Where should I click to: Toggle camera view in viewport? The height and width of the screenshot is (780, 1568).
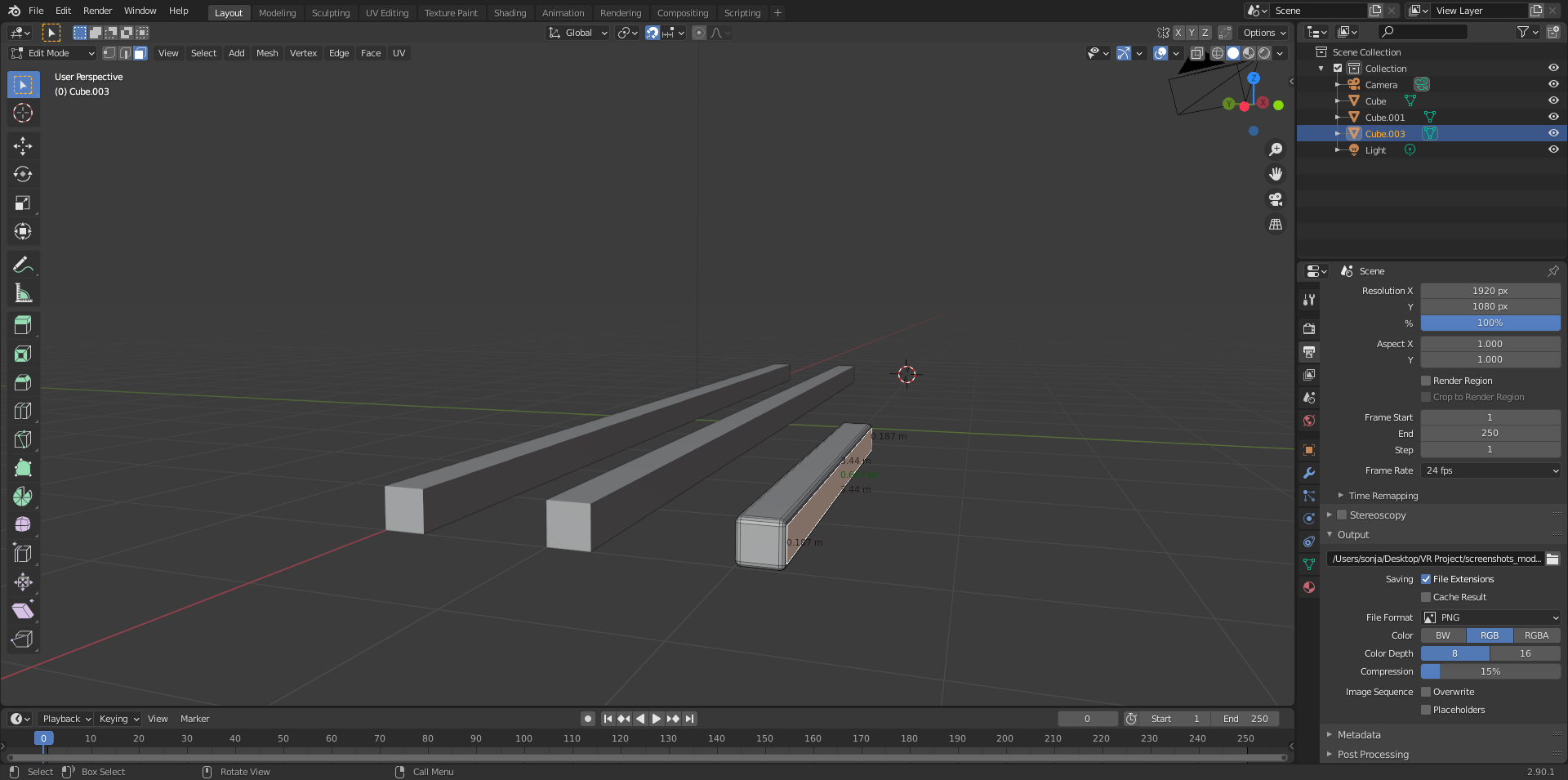tap(1275, 199)
